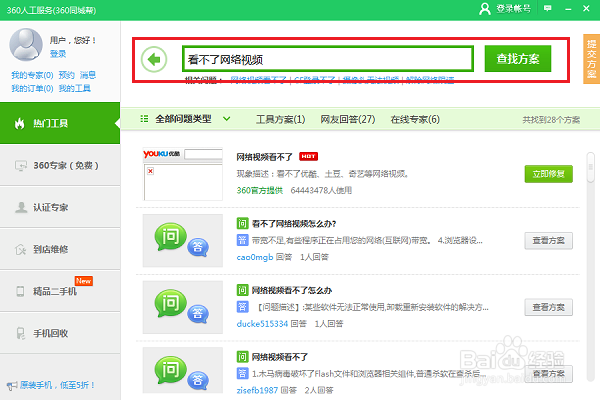Switch to 网友回答(27) tab
Screen dimensions: 600x400
[348, 119]
